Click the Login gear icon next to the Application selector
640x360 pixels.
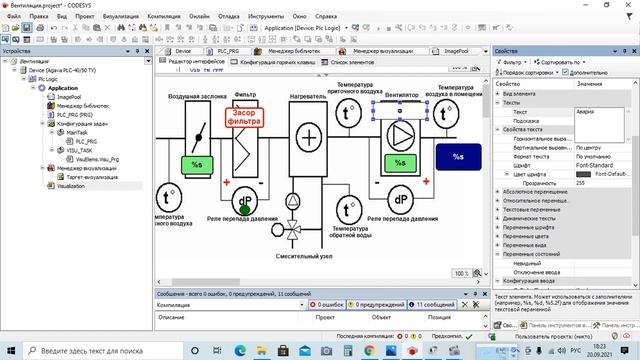pos(356,28)
